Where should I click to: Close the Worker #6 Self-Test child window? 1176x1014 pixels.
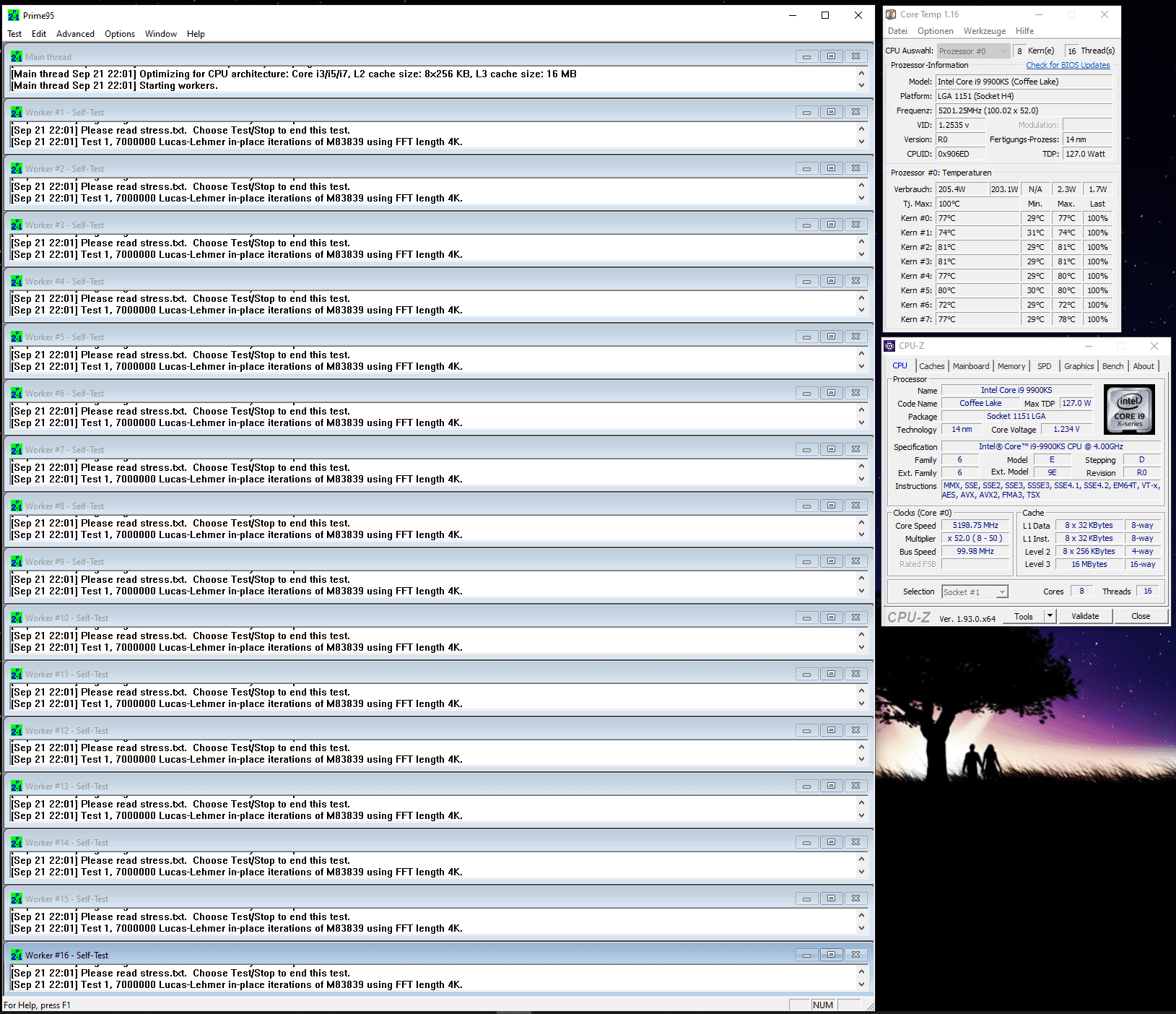pos(855,393)
